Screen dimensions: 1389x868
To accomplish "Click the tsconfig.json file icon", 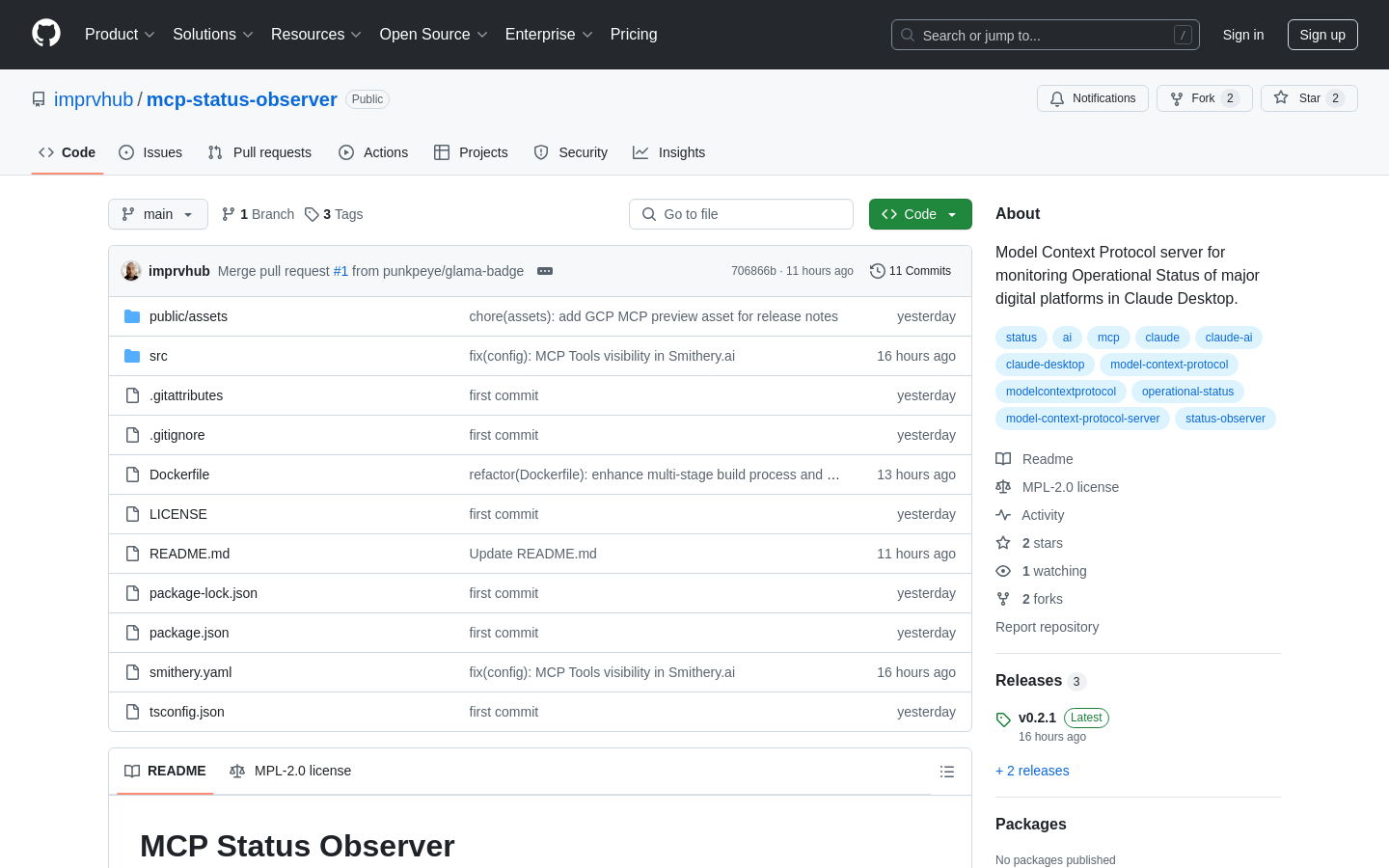I will (x=132, y=712).
